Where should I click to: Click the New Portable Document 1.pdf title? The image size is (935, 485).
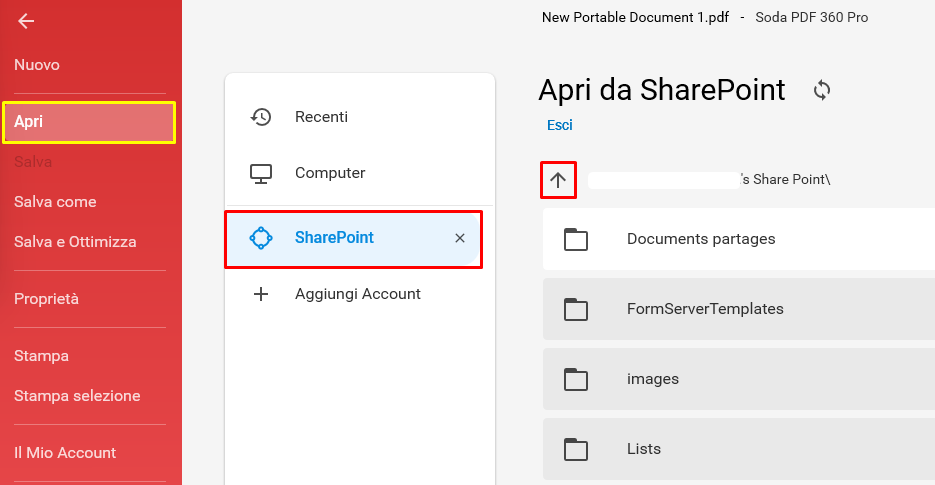click(x=635, y=17)
